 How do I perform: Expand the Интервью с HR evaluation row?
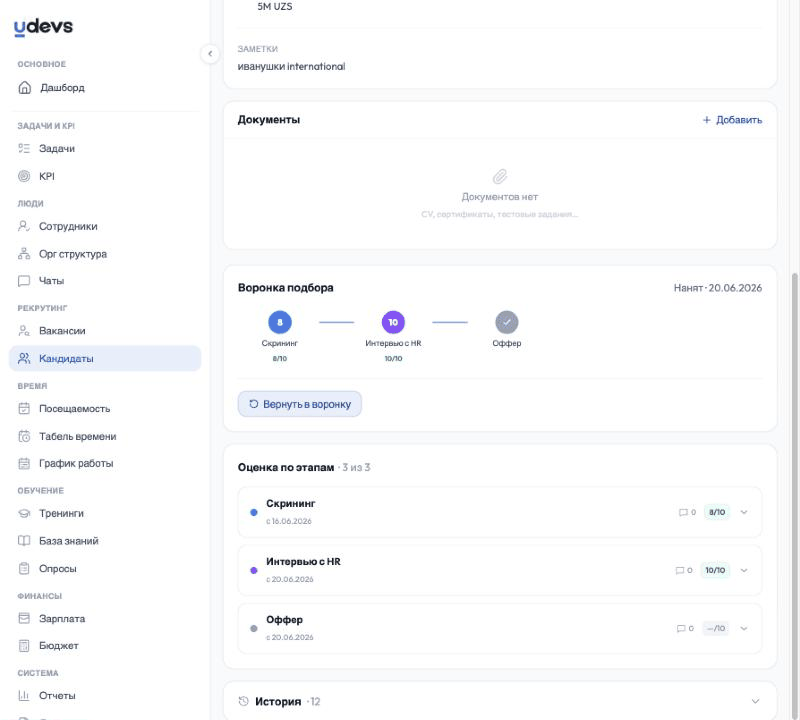point(744,570)
